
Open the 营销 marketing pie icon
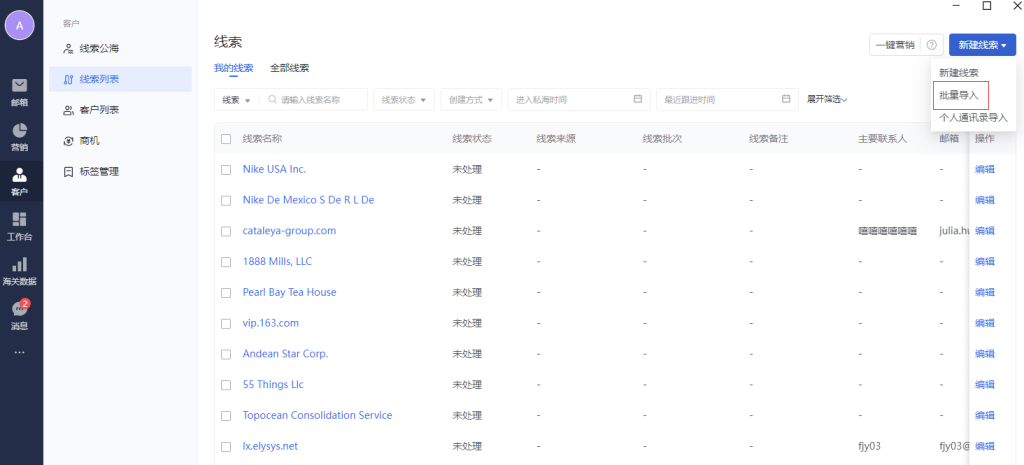click(x=20, y=133)
